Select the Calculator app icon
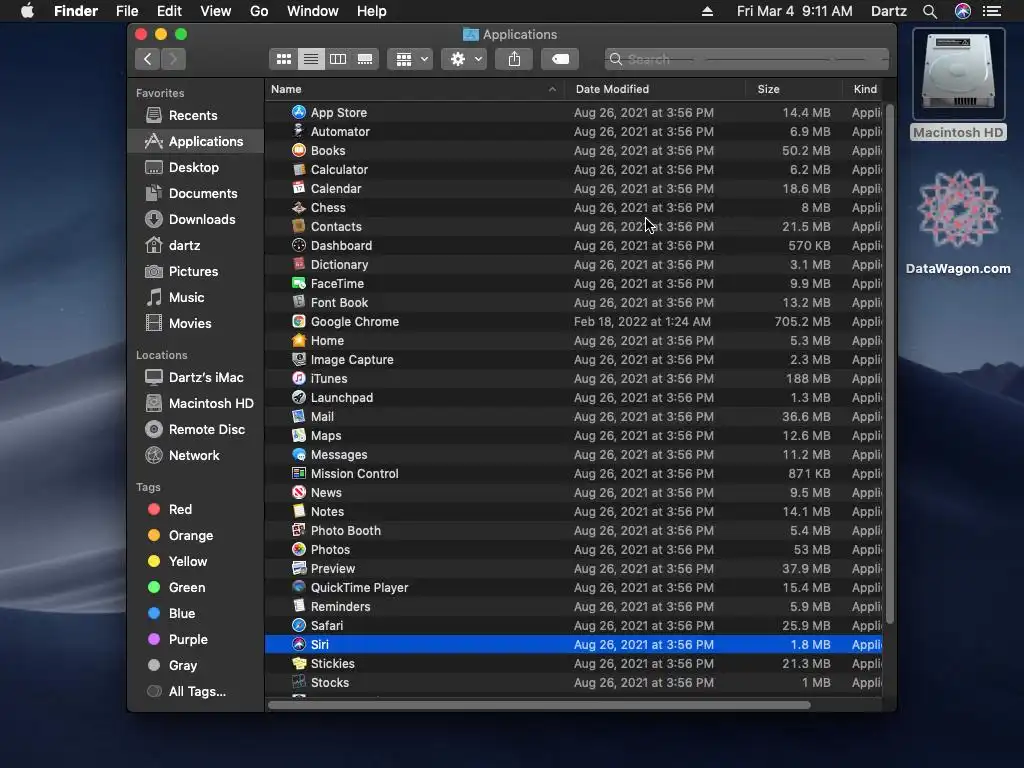1024x768 pixels. pos(298,169)
